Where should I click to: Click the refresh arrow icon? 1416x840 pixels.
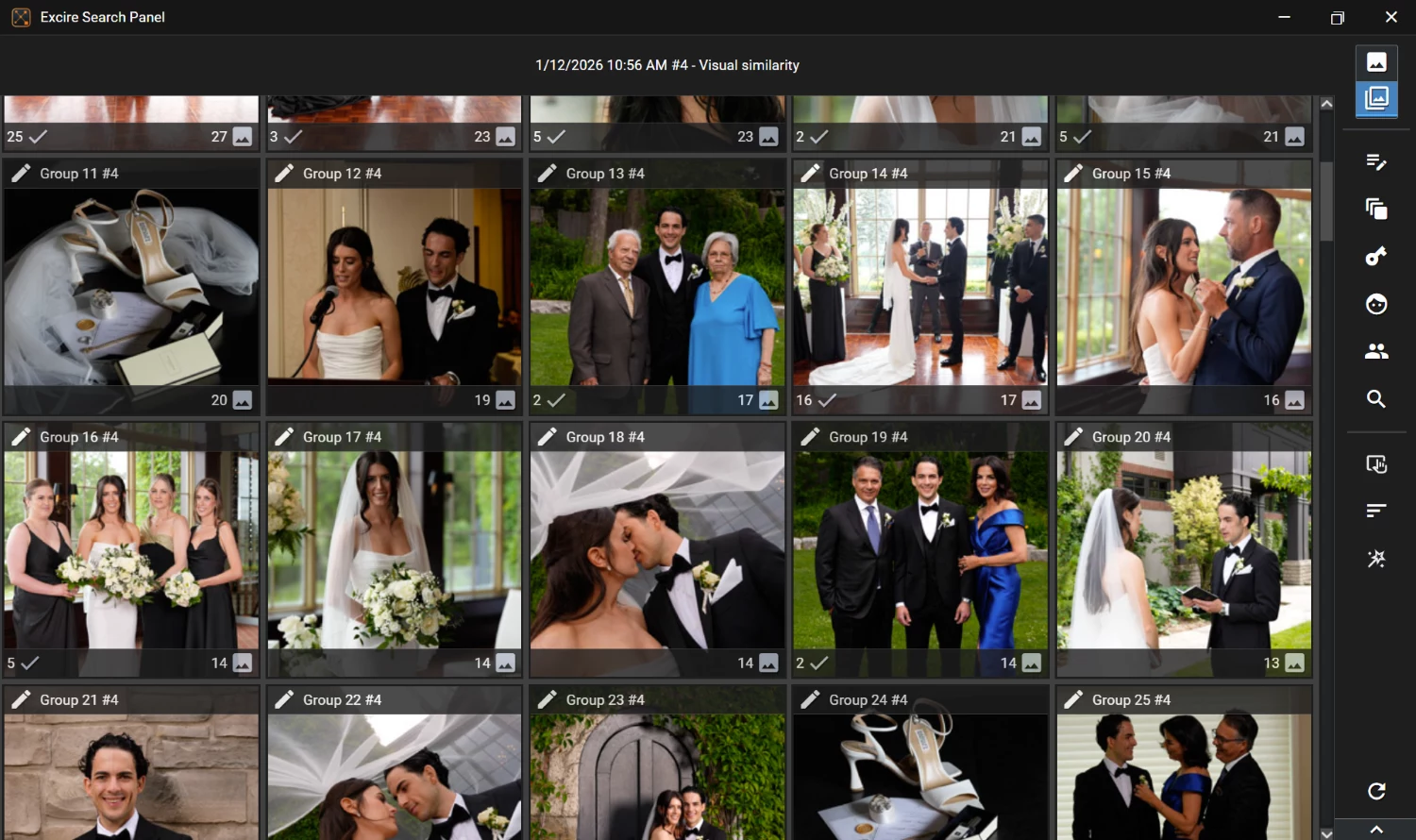click(x=1376, y=791)
